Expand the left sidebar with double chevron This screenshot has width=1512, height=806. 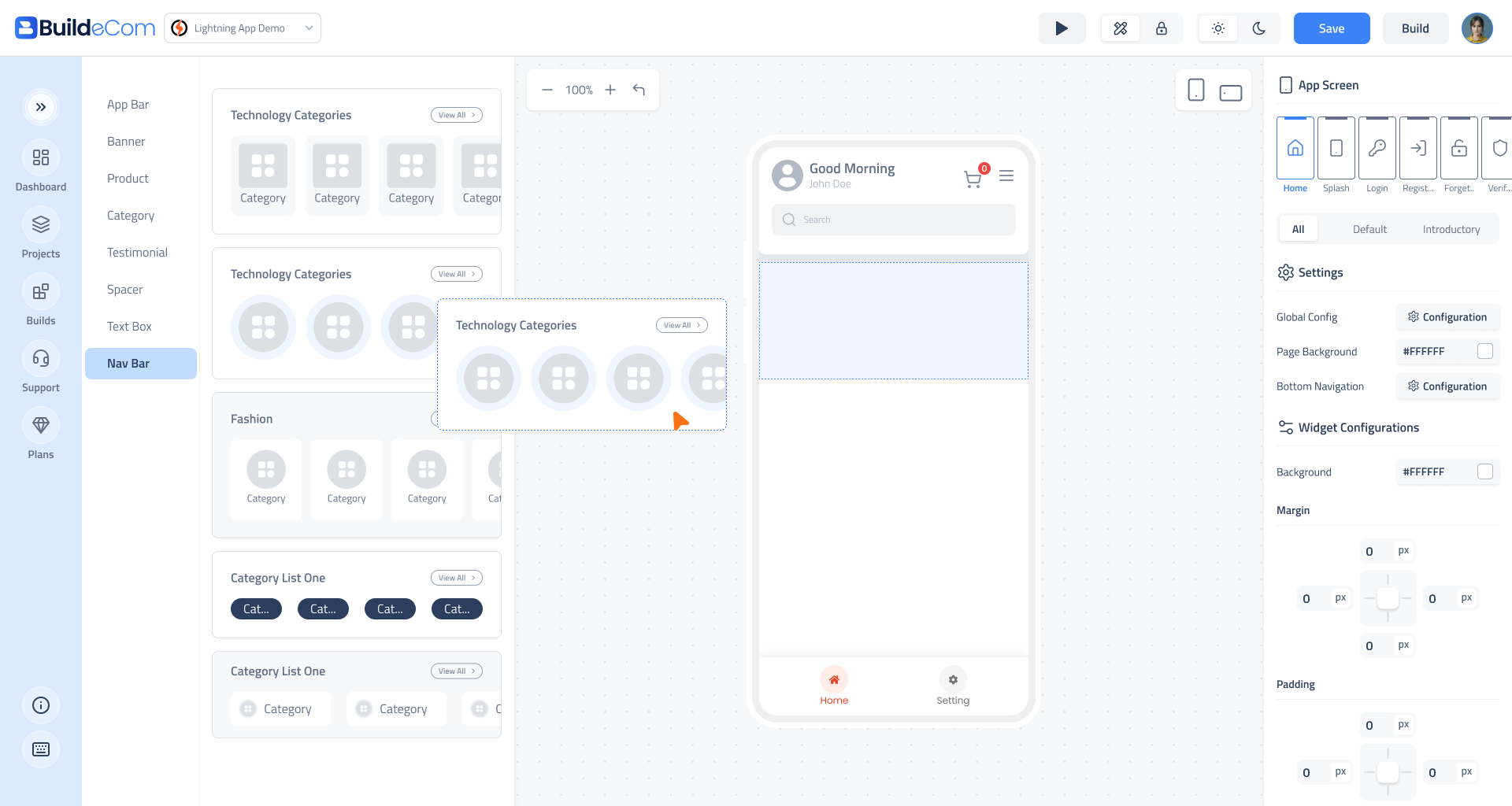[41, 107]
